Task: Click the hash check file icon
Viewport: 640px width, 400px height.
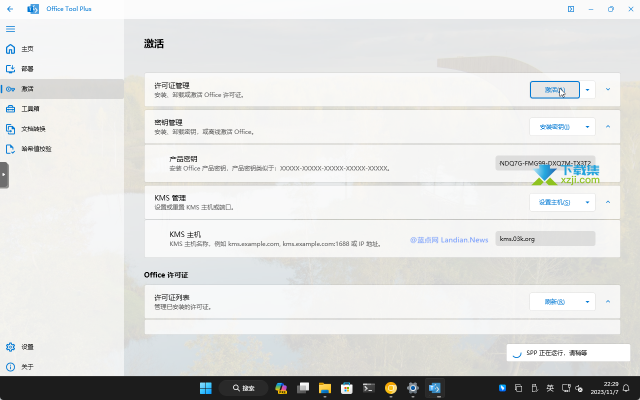Action: [x=10, y=149]
